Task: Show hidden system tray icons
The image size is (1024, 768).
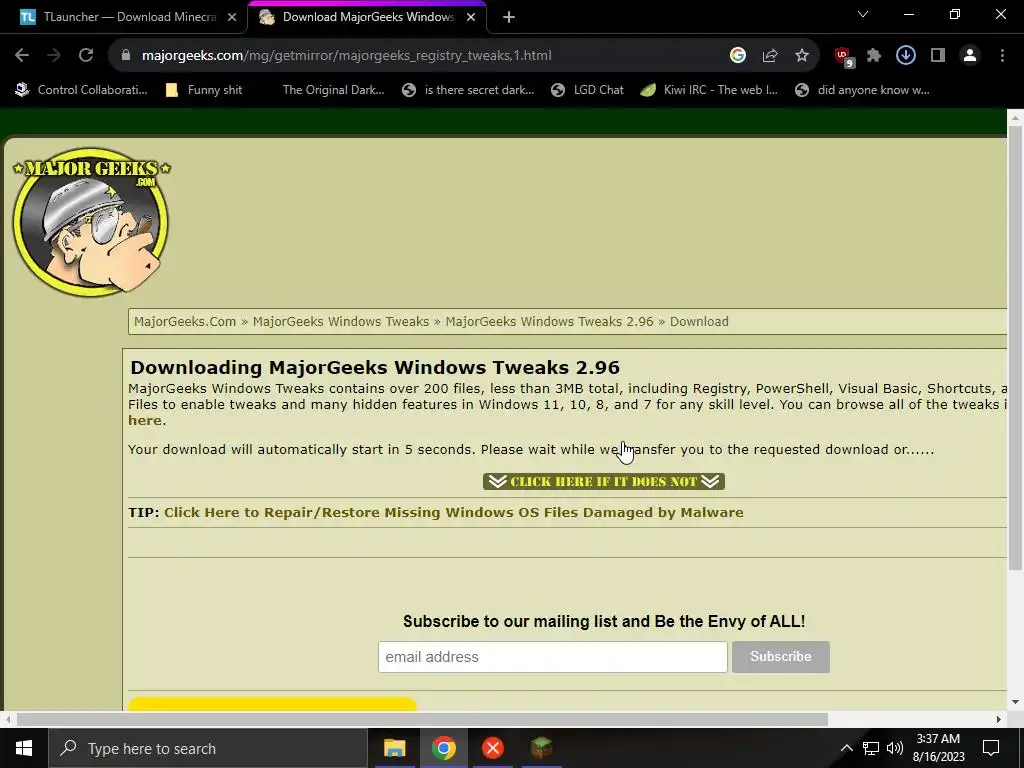Action: coord(846,748)
